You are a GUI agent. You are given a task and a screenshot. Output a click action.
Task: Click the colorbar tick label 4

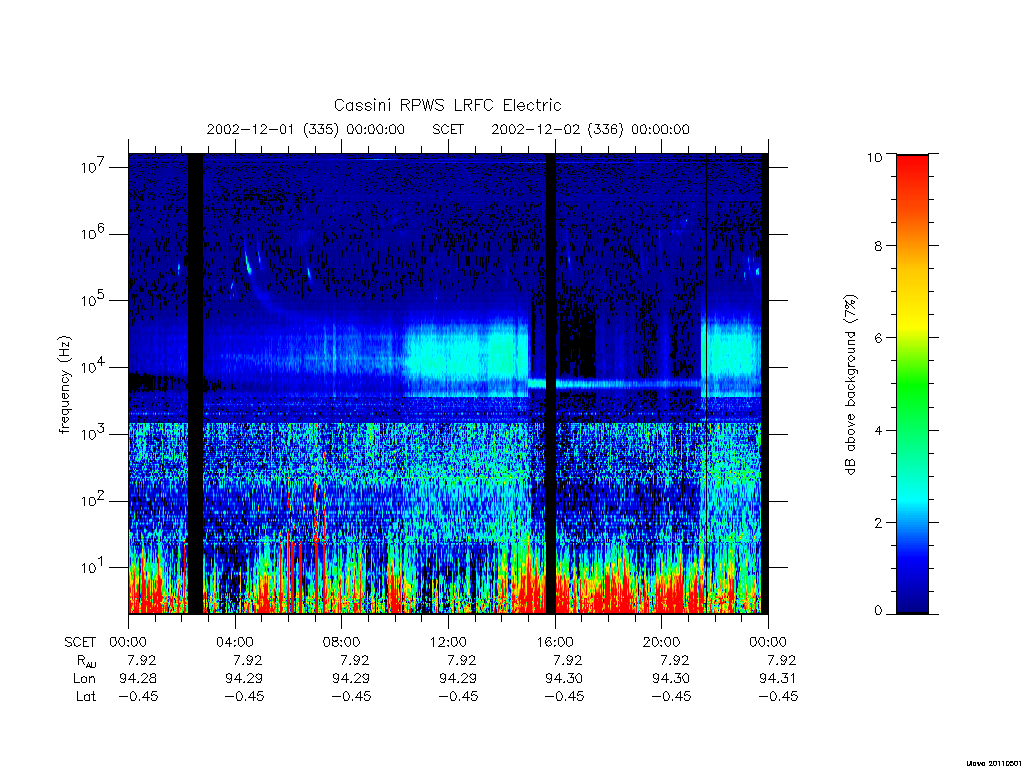[x=878, y=430]
